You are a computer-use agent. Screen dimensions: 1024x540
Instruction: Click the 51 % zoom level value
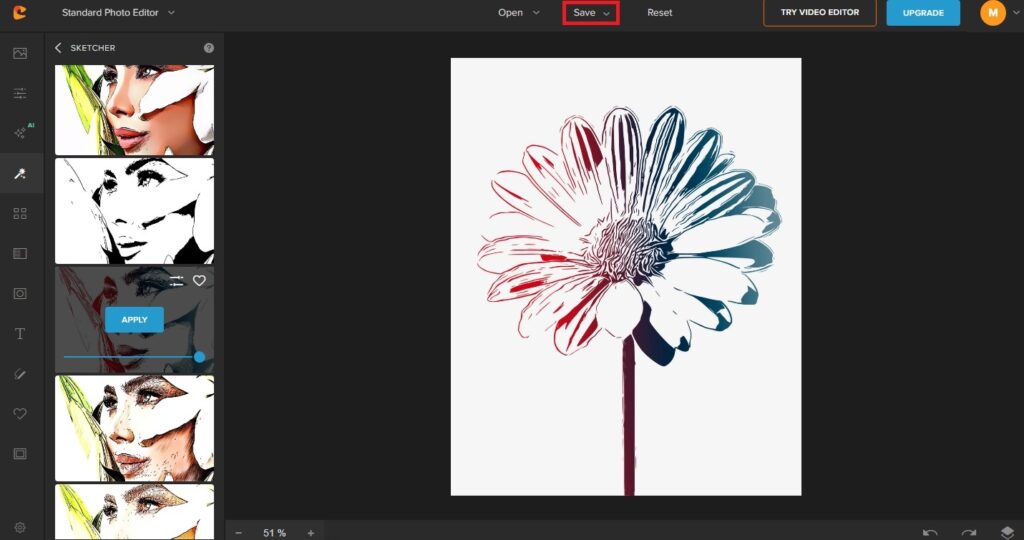tap(274, 533)
